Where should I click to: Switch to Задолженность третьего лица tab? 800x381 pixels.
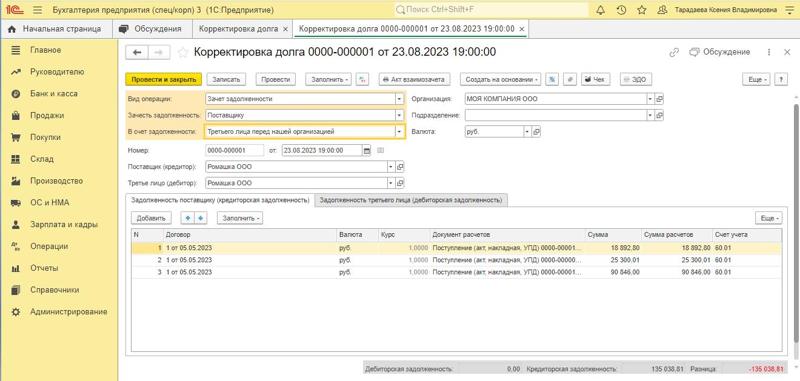point(411,200)
